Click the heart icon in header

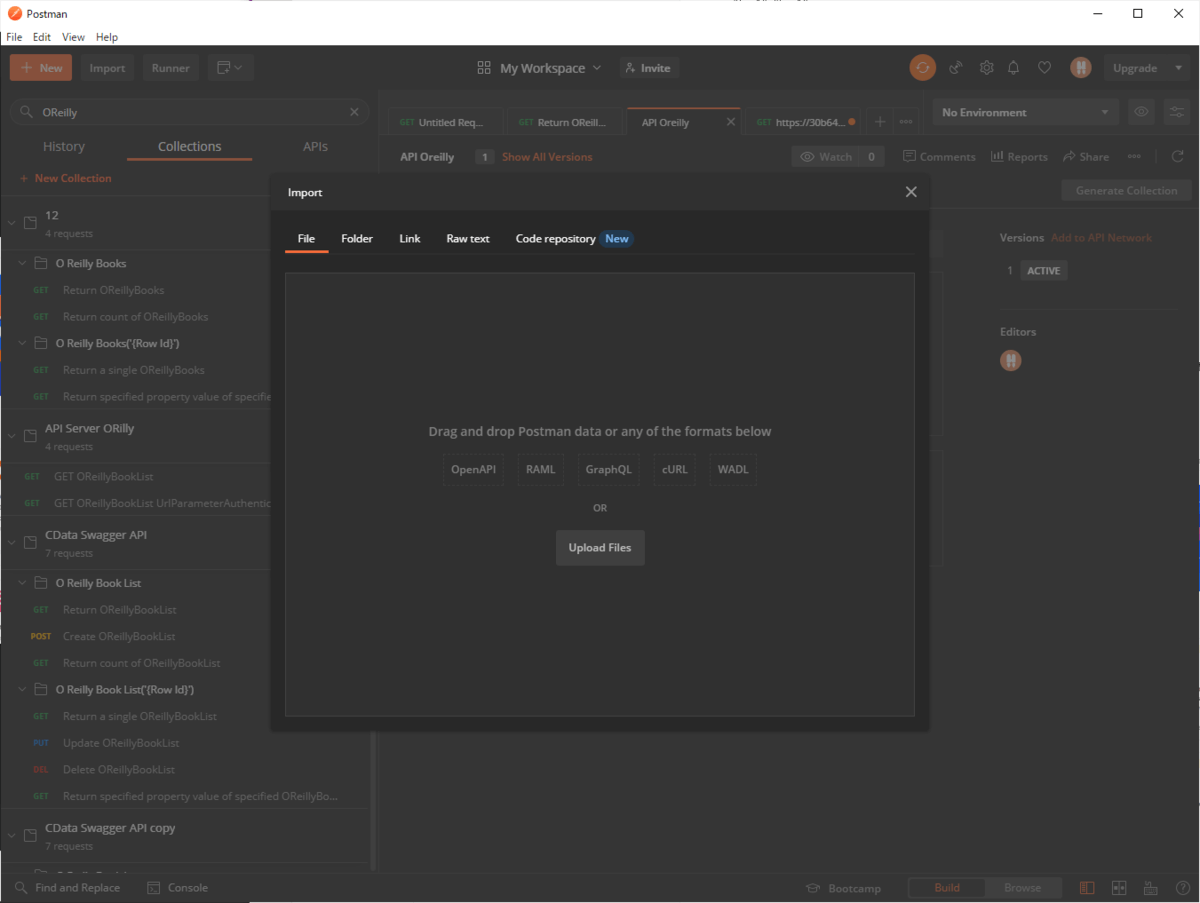pyautogui.click(x=1044, y=68)
